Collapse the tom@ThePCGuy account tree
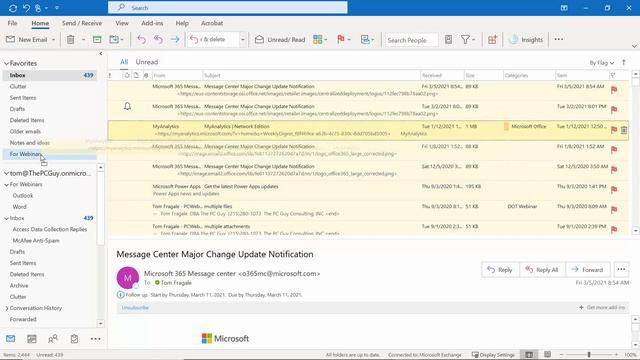Viewport: 640px width, 360px height. click(6, 173)
